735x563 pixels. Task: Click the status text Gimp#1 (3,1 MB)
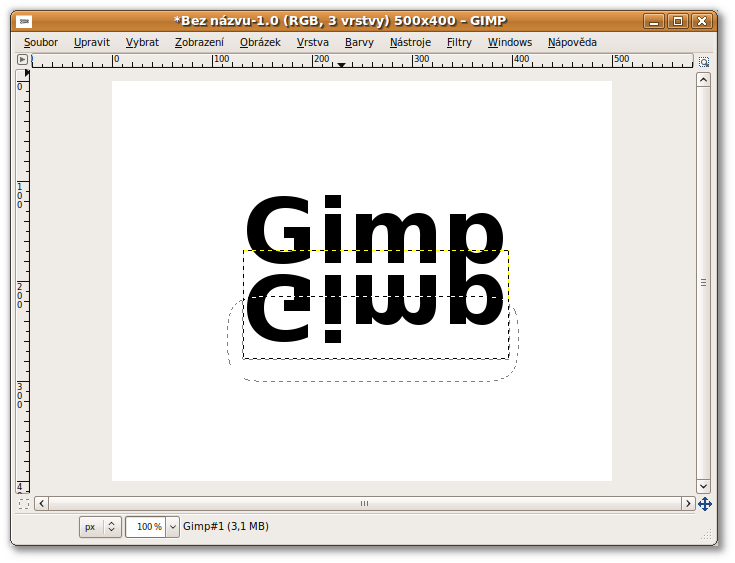point(226,526)
